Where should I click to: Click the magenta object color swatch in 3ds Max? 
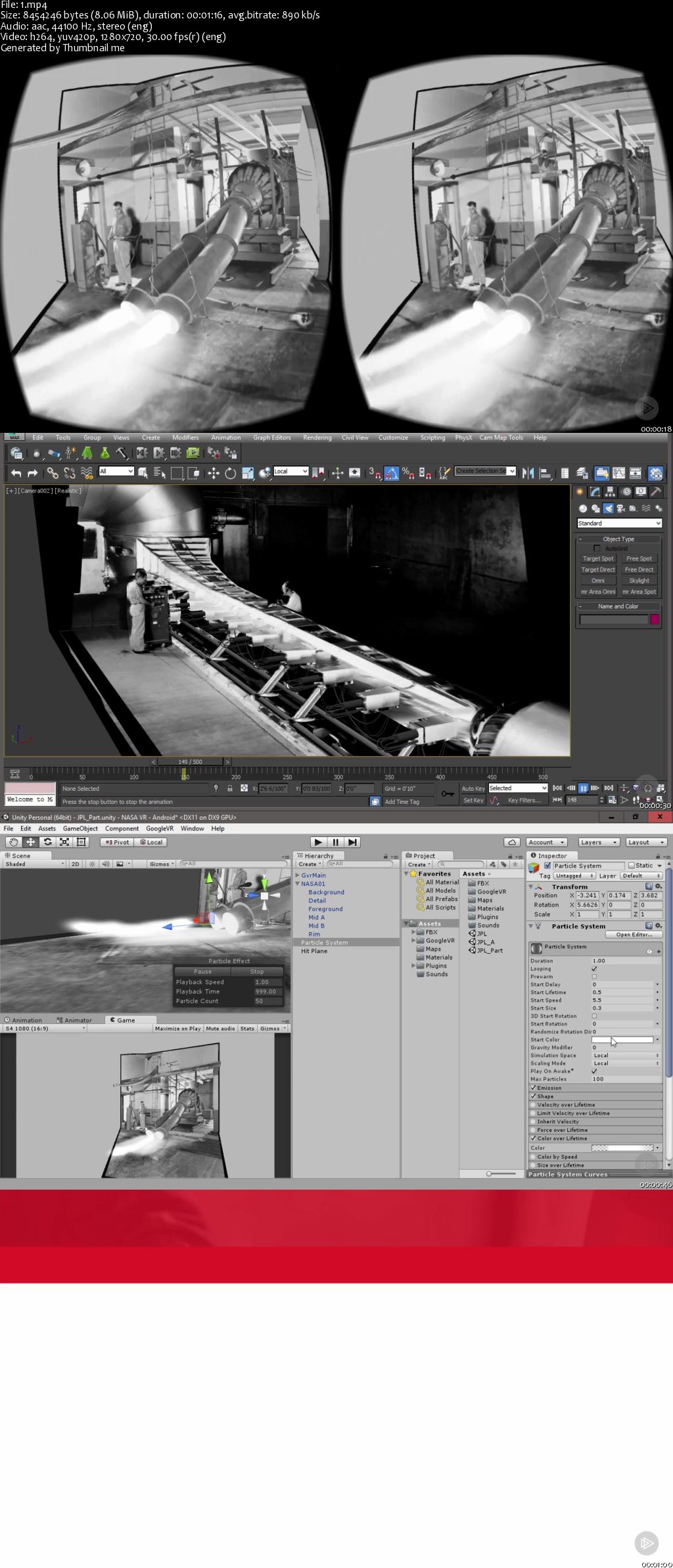[x=655, y=619]
